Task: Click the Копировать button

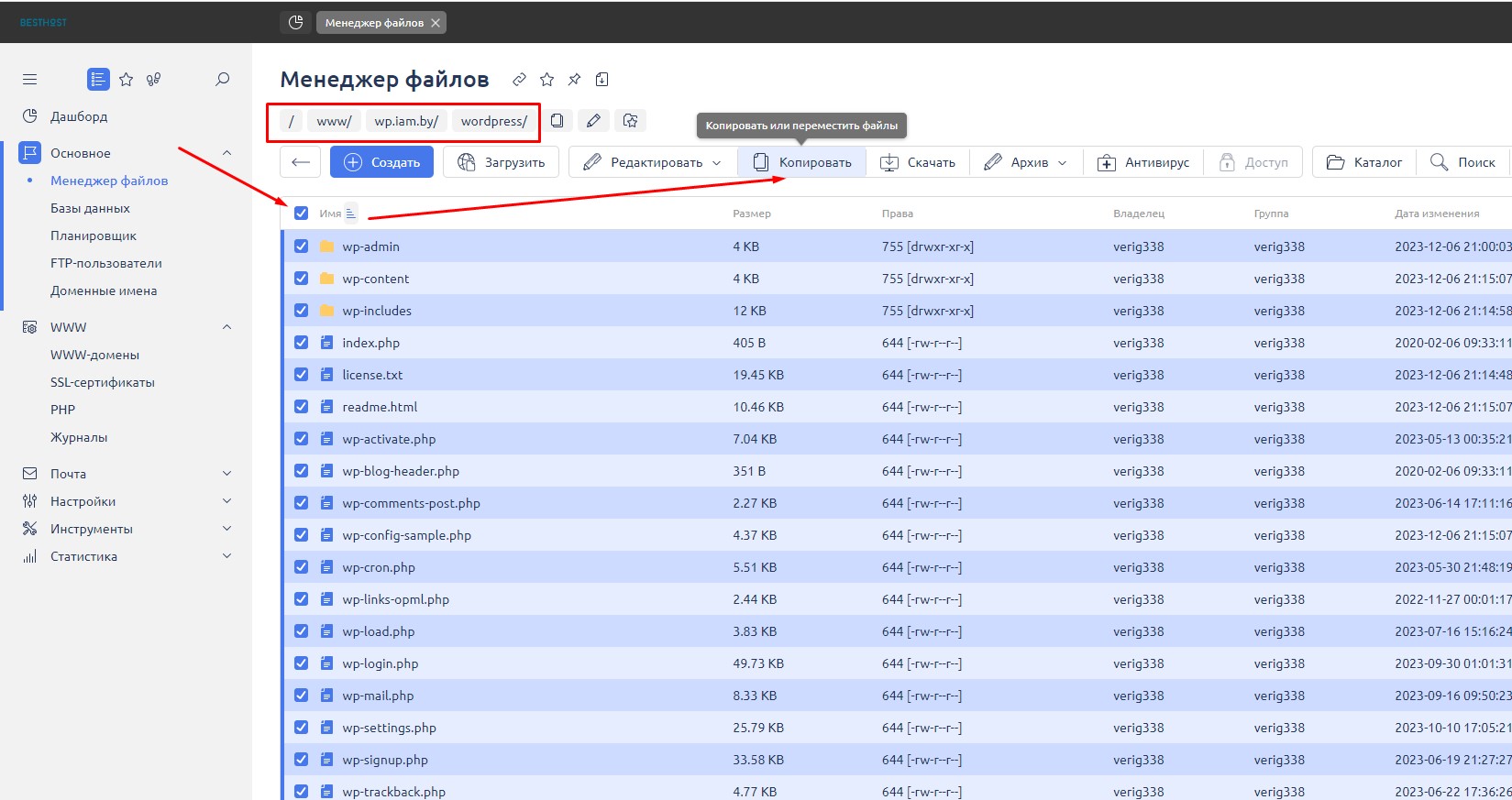Action: (802, 162)
